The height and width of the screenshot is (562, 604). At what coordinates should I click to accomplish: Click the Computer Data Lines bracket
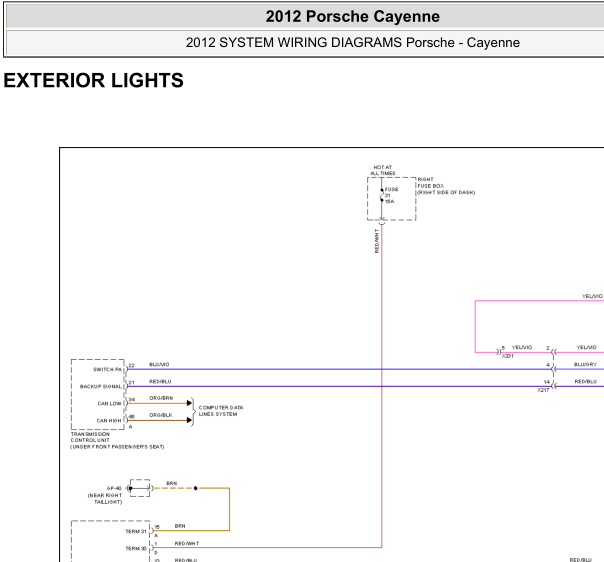pos(193,412)
